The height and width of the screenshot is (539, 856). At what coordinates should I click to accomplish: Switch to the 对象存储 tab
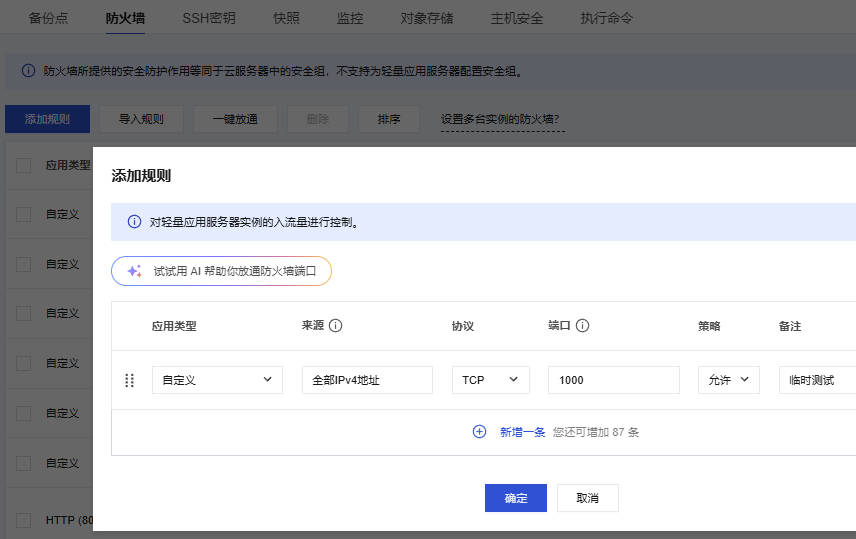427,18
